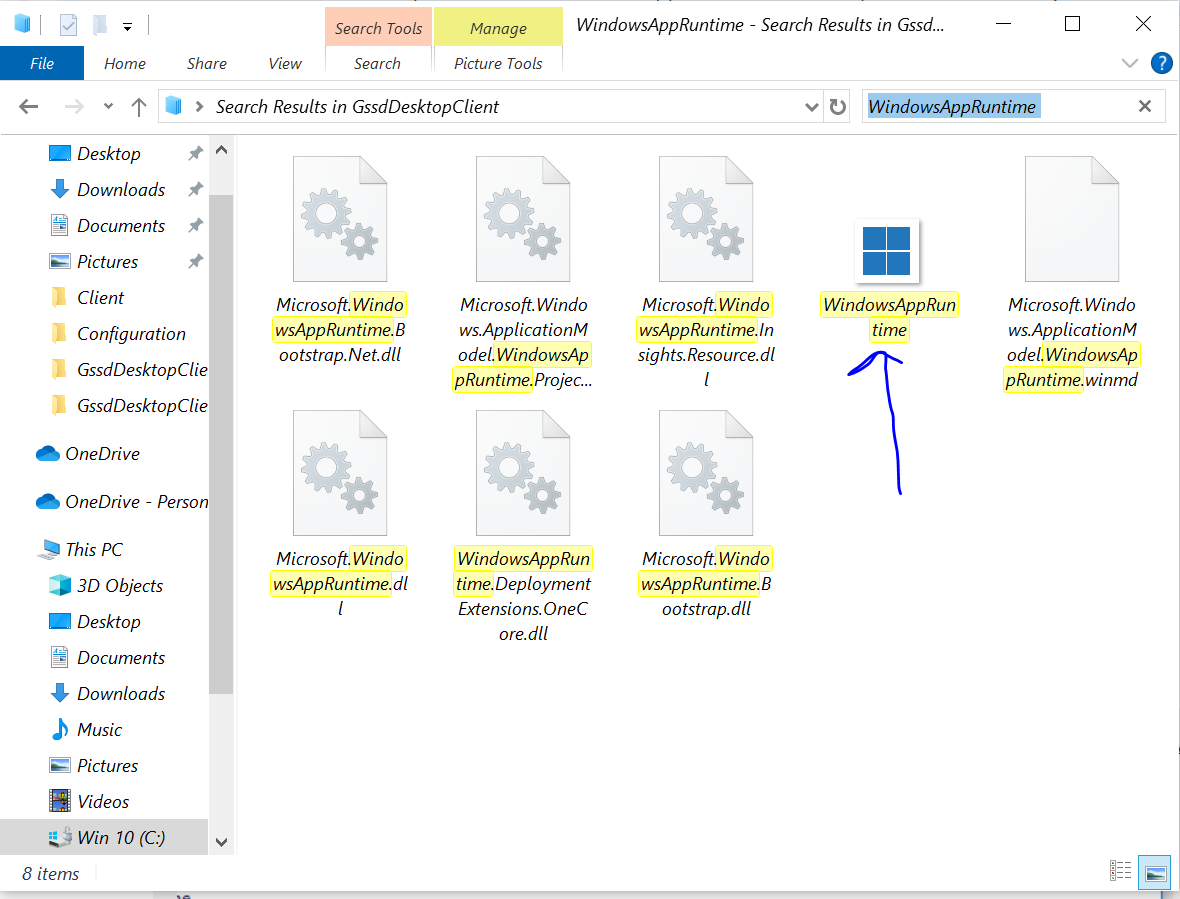Unpin Desktop using its pin icon
This screenshot has width=1180, height=899.
196,153
